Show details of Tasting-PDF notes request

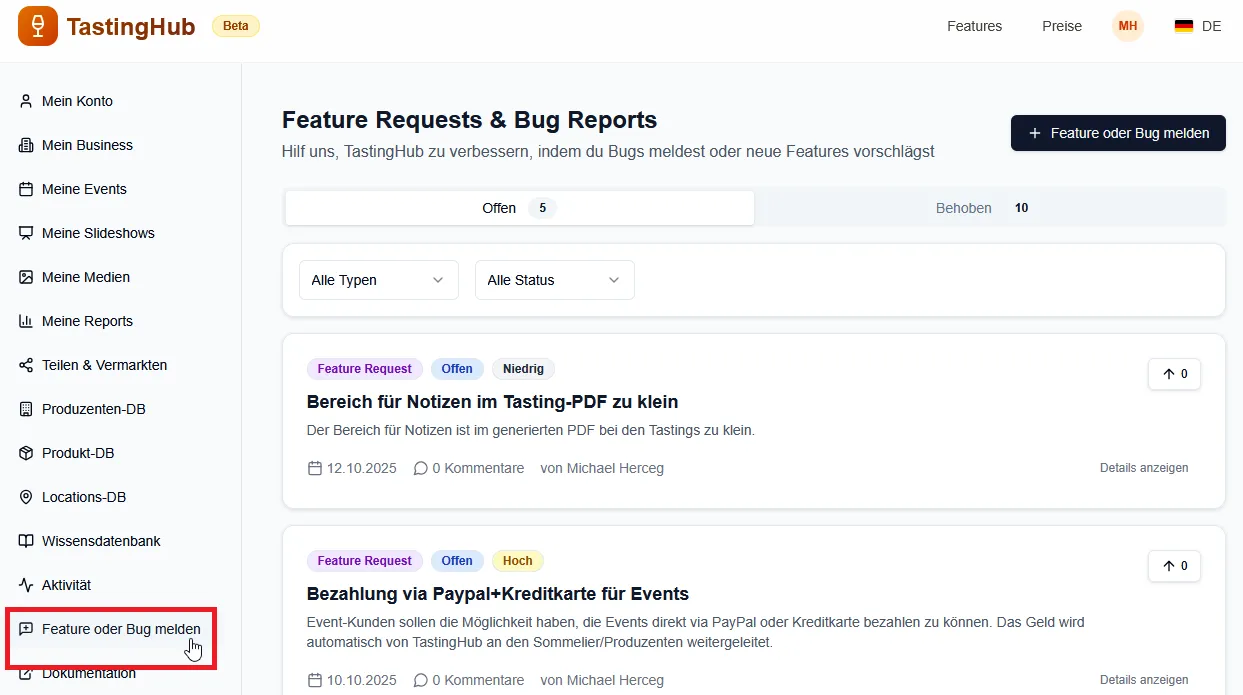pyautogui.click(x=1144, y=468)
